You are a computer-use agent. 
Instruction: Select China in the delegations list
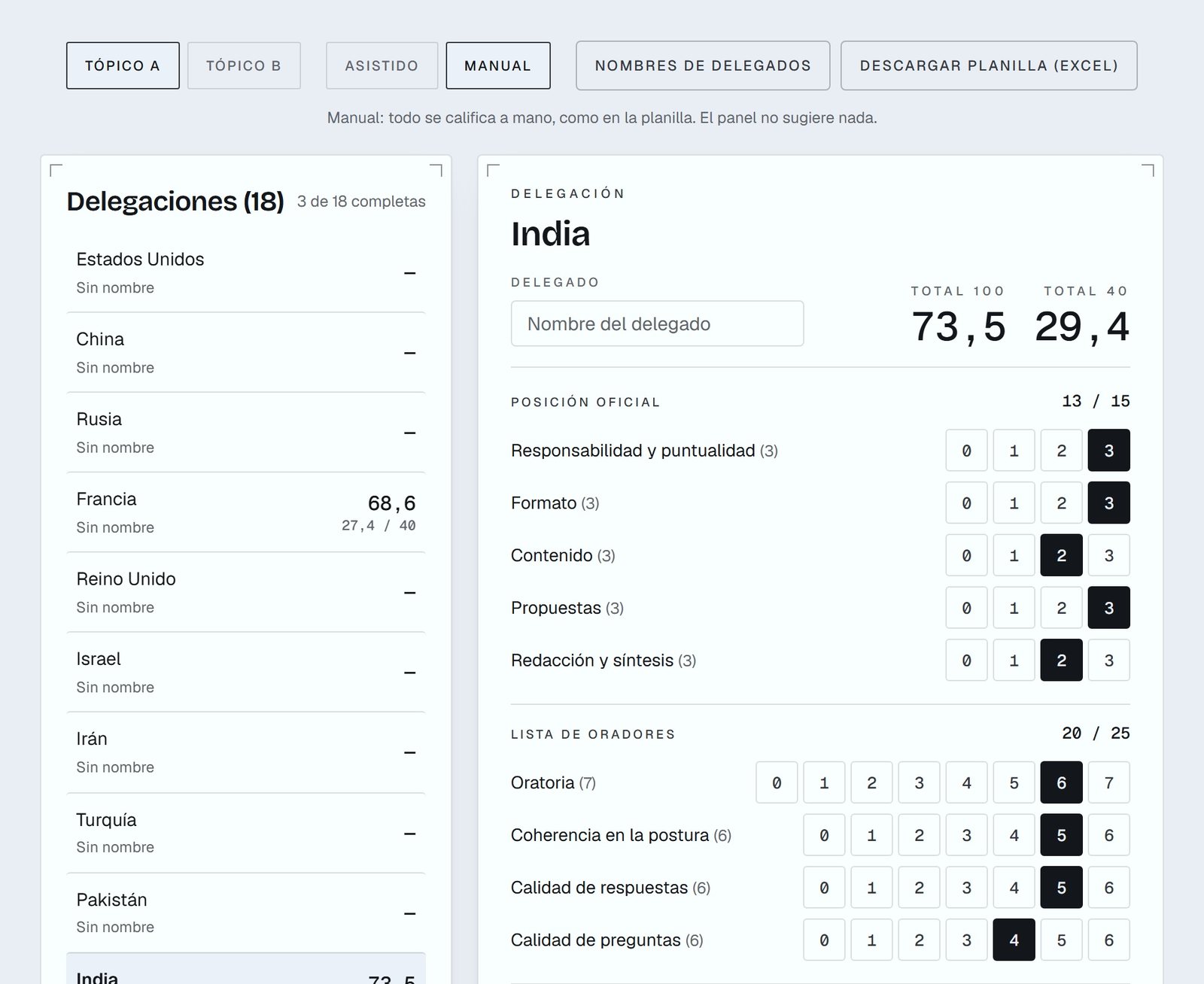click(246, 352)
